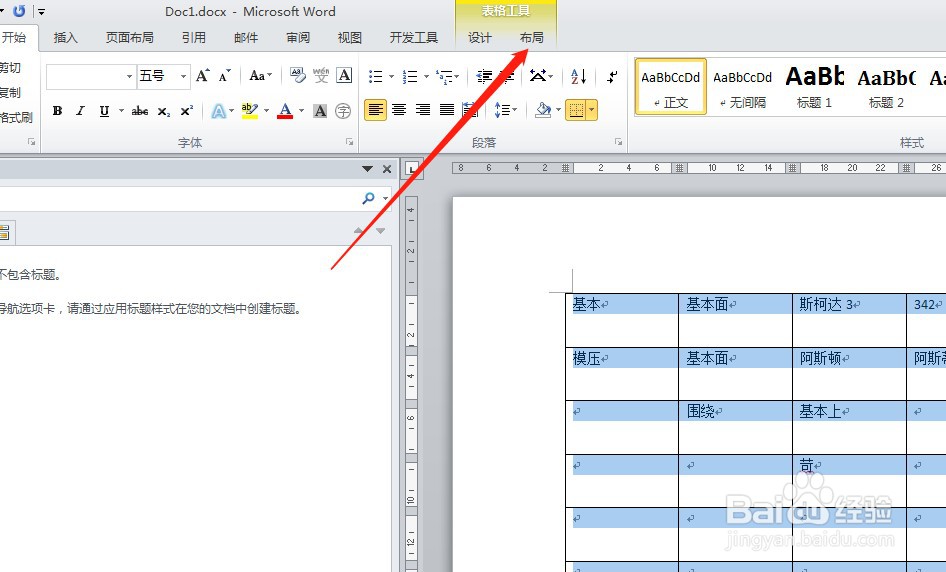946x572 pixels.
Task: Select table cell 斯柯达 3
Action: point(849,320)
